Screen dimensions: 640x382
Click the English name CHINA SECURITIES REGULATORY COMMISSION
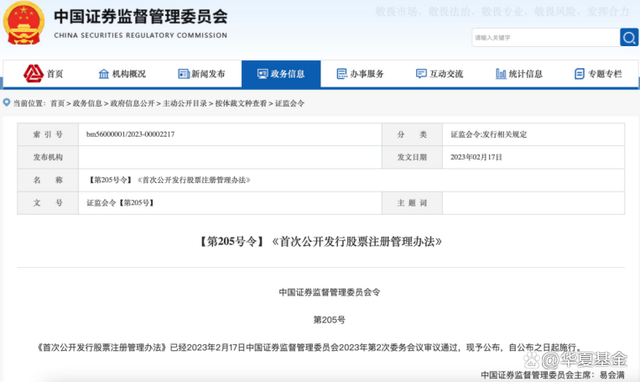tap(141, 36)
